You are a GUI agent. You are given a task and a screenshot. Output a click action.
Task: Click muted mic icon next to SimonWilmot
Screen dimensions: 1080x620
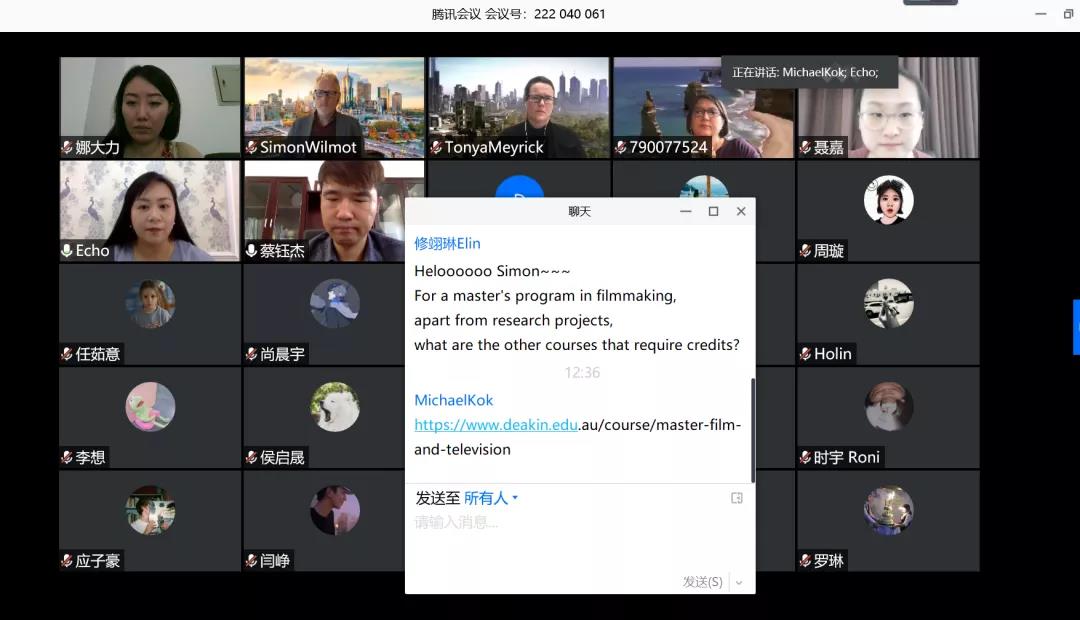[251, 148]
